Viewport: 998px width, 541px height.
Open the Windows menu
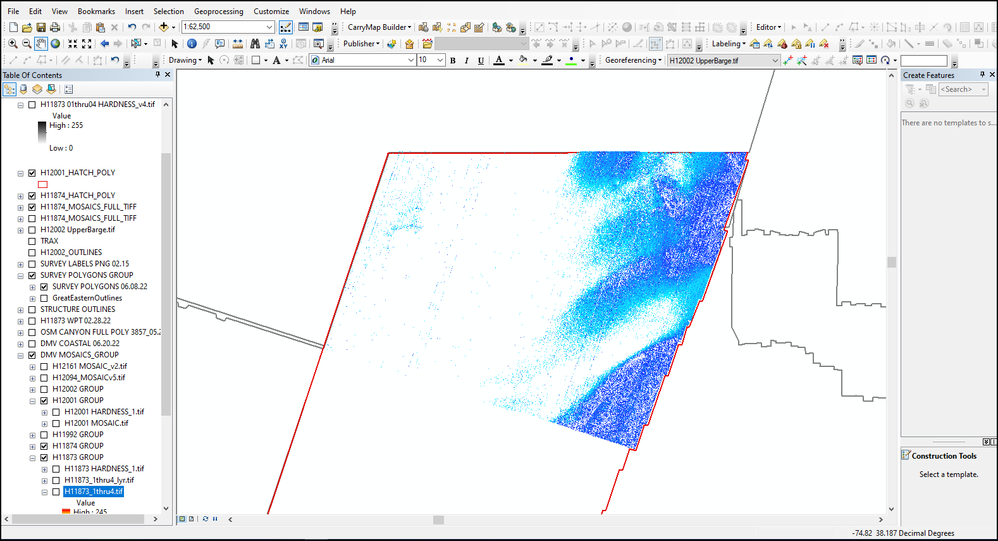[x=314, y=11]
